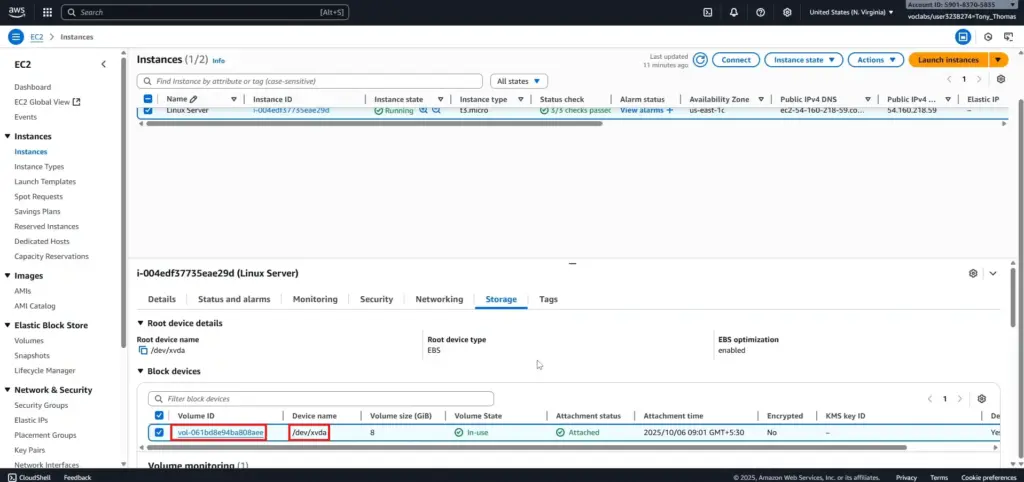The height and width of the screenshot is (482, 1024).
Task: Open the help question mark menu
Action: 761,12
